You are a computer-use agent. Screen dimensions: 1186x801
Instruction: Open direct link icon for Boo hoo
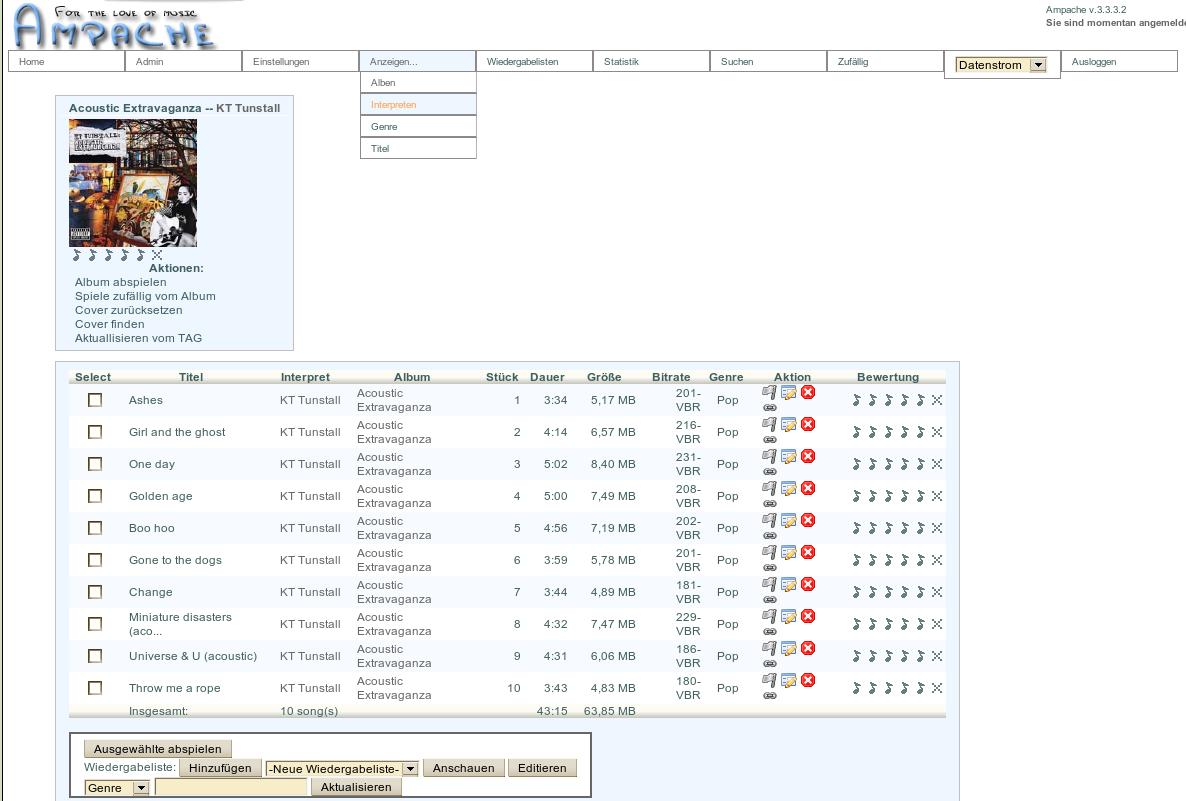[x=769, y=536]
